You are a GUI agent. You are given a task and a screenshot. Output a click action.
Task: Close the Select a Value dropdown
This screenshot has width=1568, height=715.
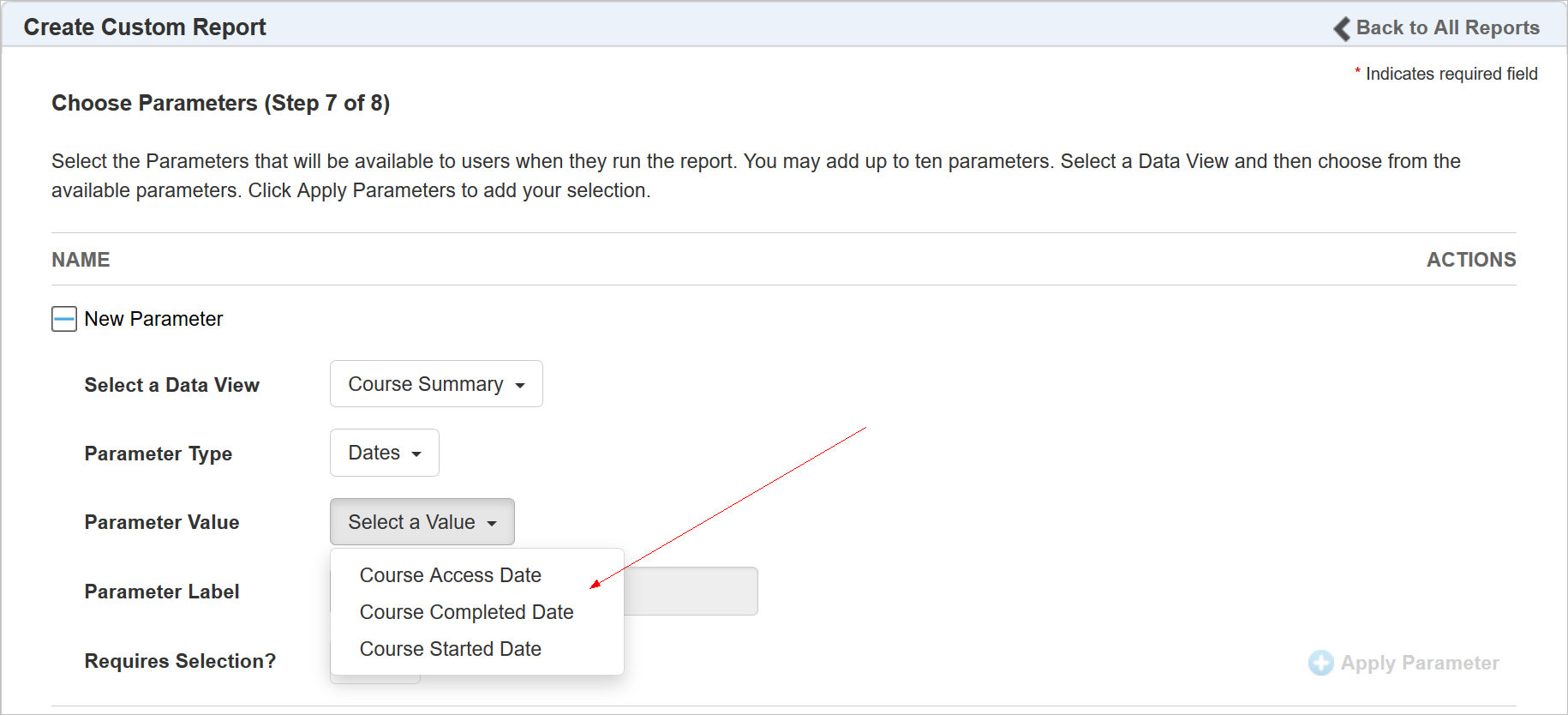[x=422, y=522]
